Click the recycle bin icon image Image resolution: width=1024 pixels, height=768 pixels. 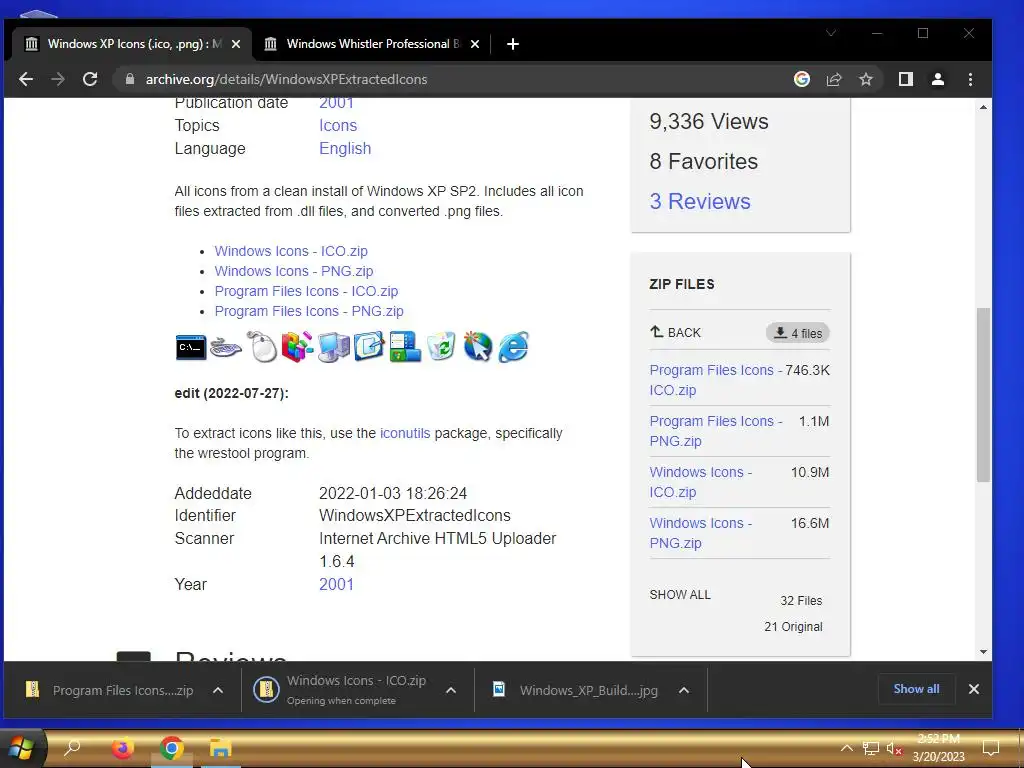pyautogui.click(x=441, y=345)
